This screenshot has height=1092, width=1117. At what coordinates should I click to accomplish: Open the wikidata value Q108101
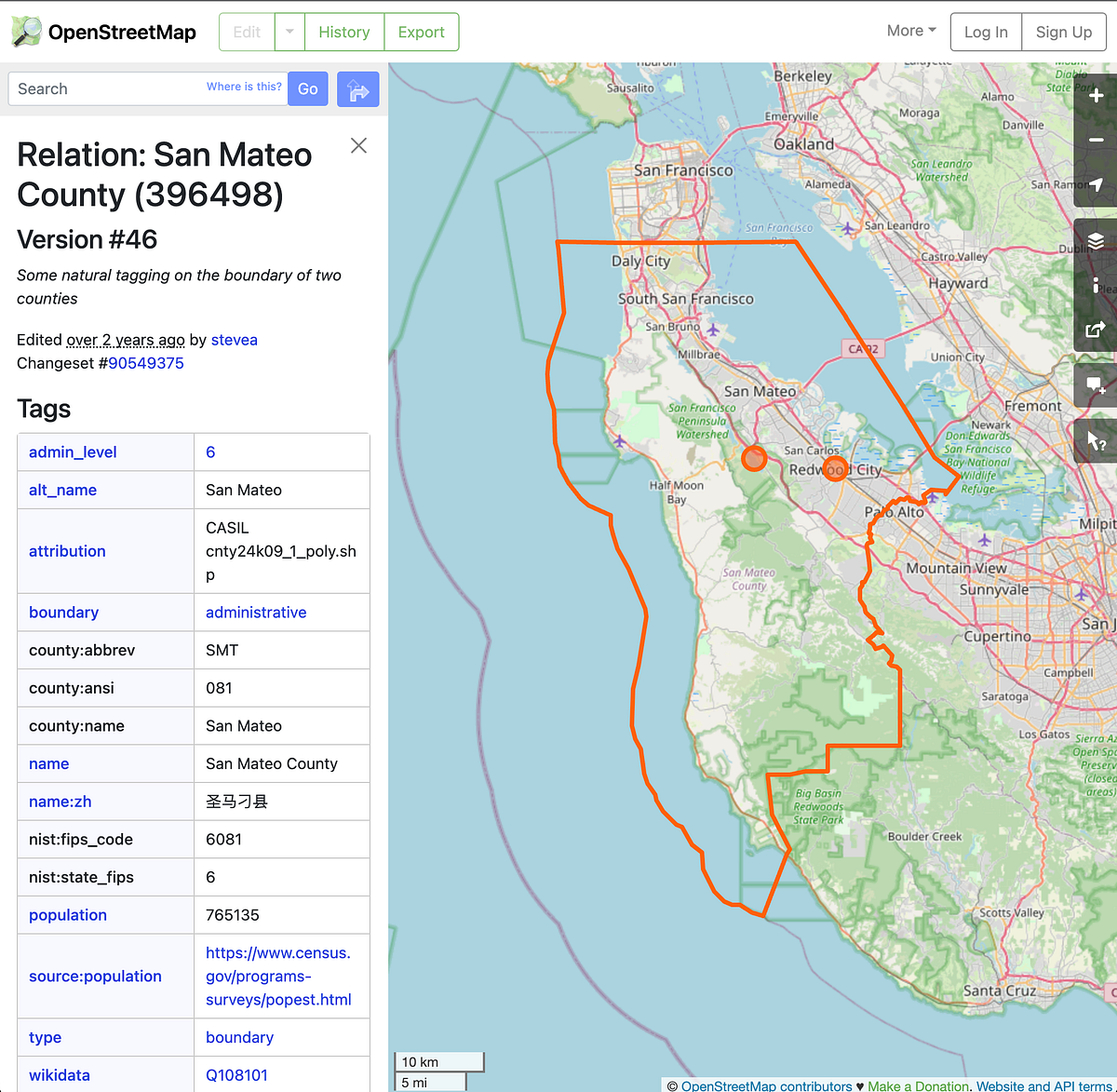(x=236, y=1074)
